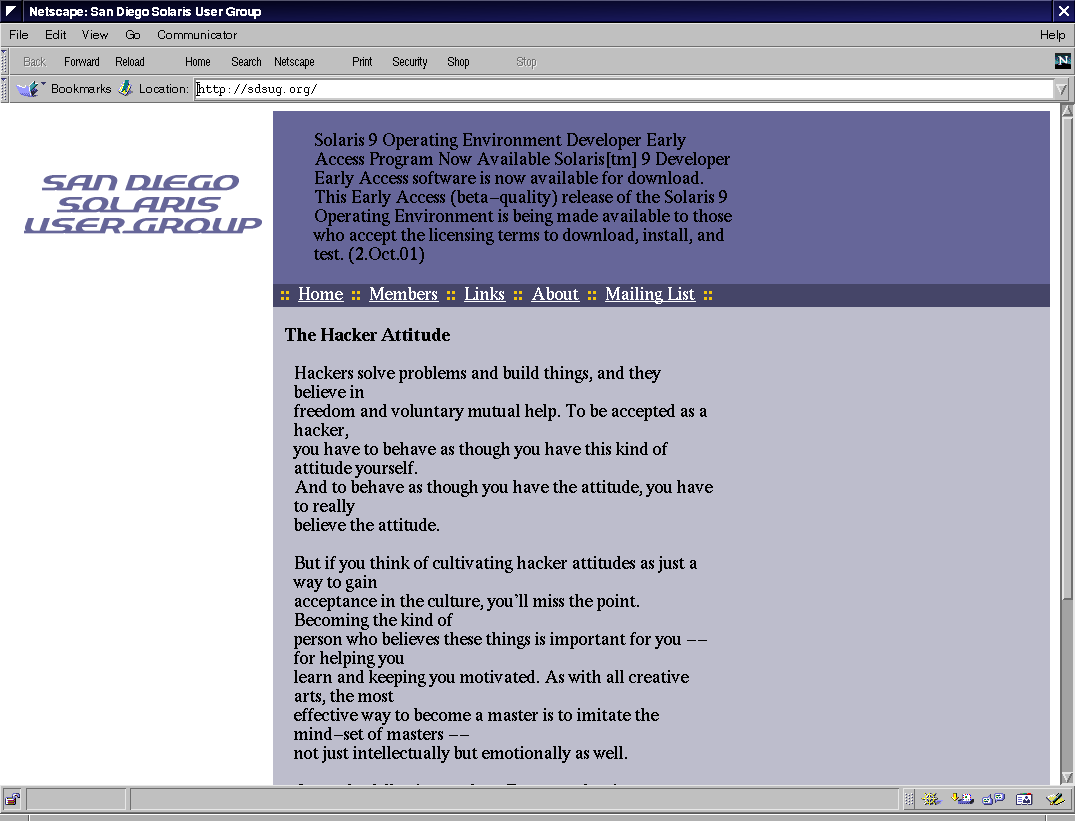1075x821 pixels.
Task: Close the Netscape window with the X
Action: 1063,11
